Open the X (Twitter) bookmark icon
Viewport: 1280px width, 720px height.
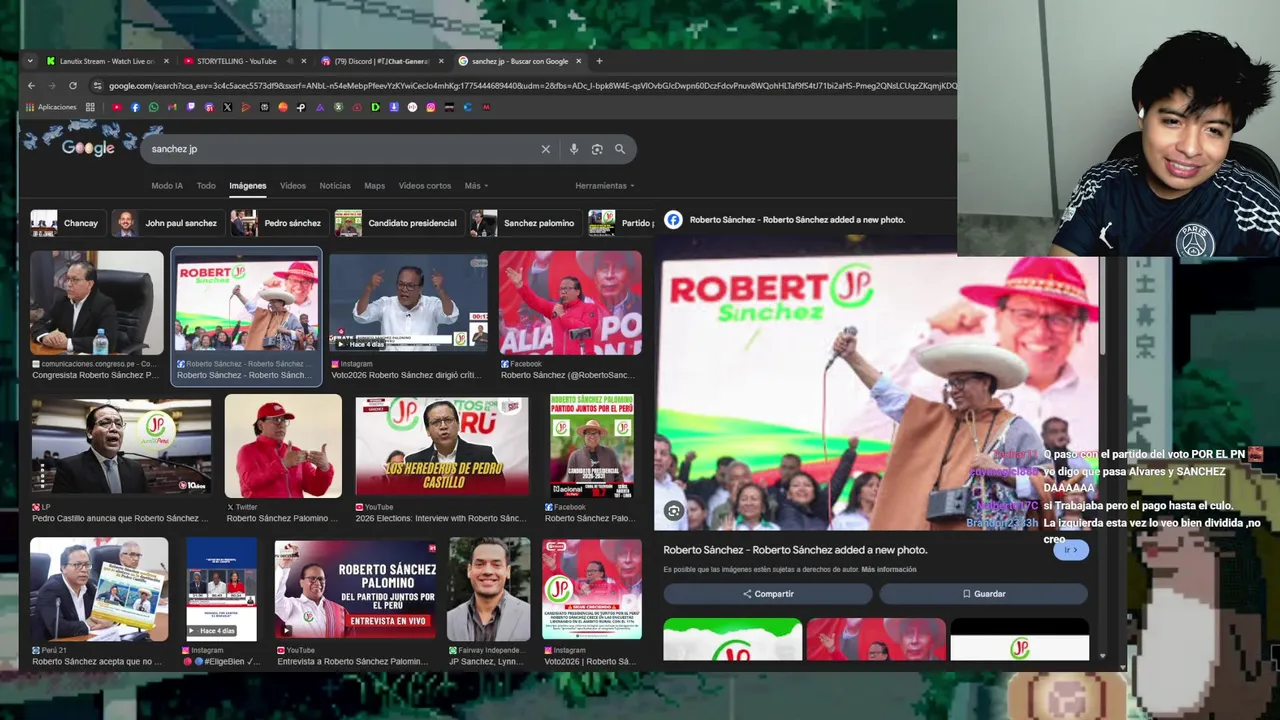227,107
